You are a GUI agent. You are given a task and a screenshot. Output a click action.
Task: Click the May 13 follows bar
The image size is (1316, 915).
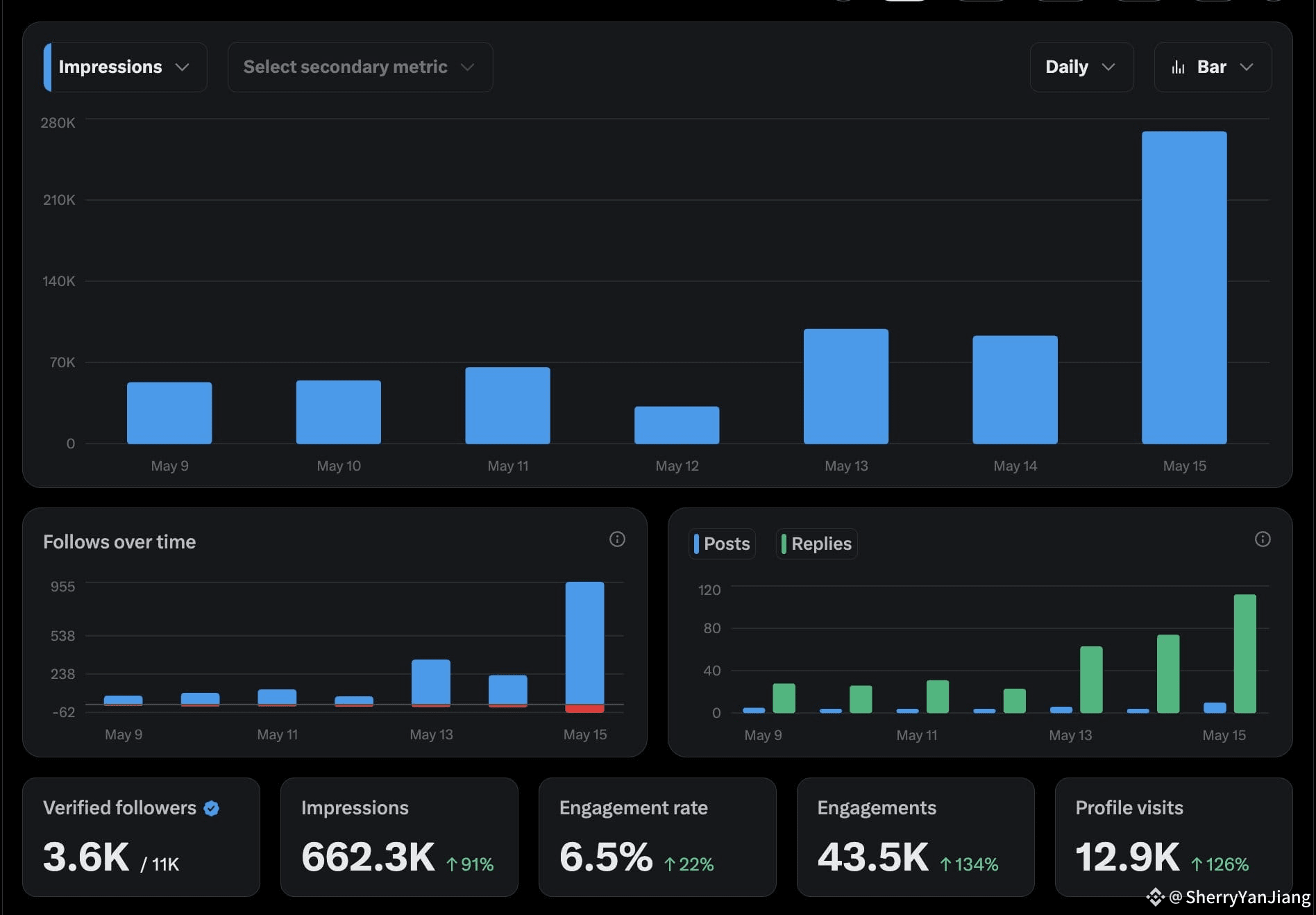pyautogui.click(x=431, y=682)
